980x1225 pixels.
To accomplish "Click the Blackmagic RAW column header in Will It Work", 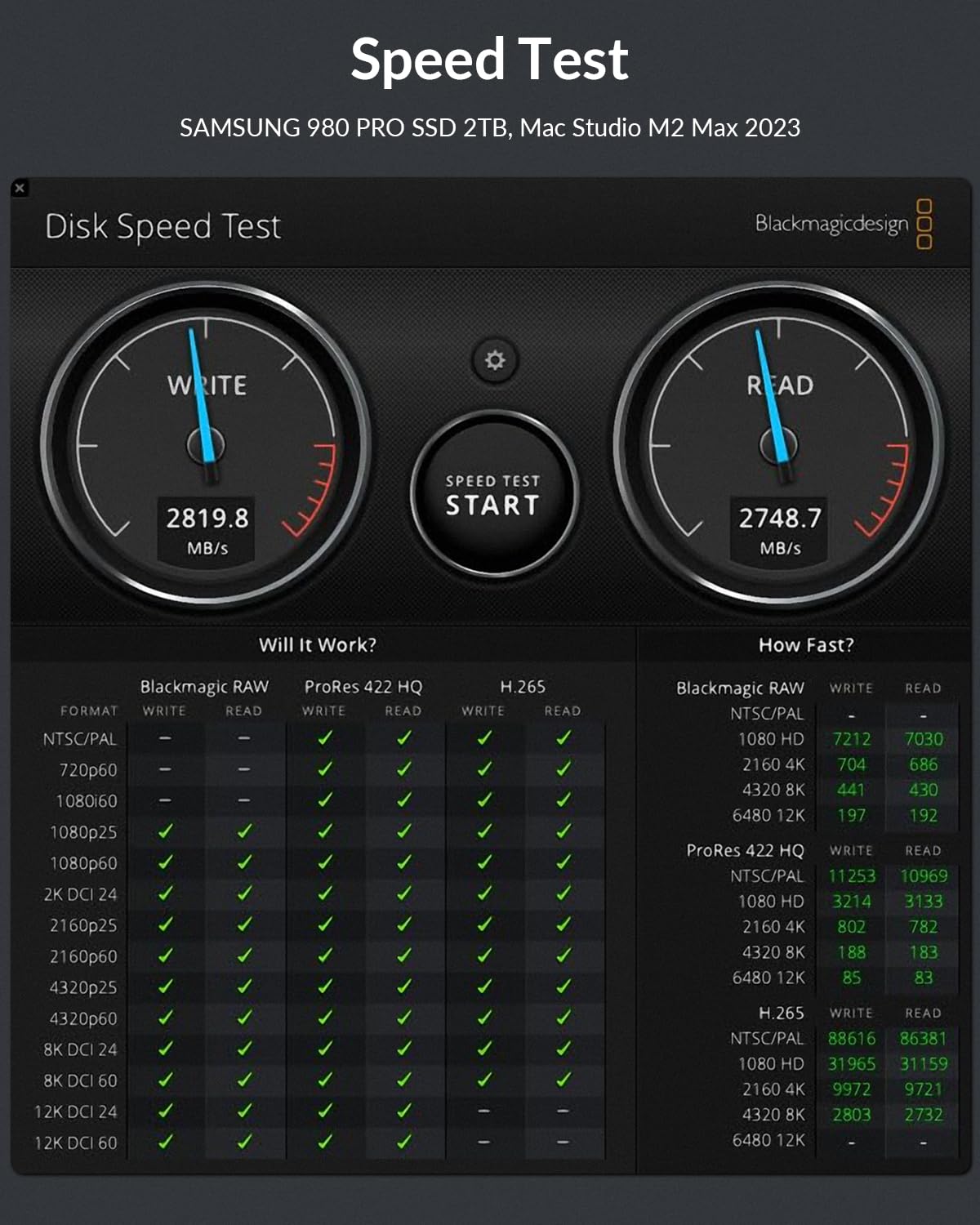I will 204,687.
